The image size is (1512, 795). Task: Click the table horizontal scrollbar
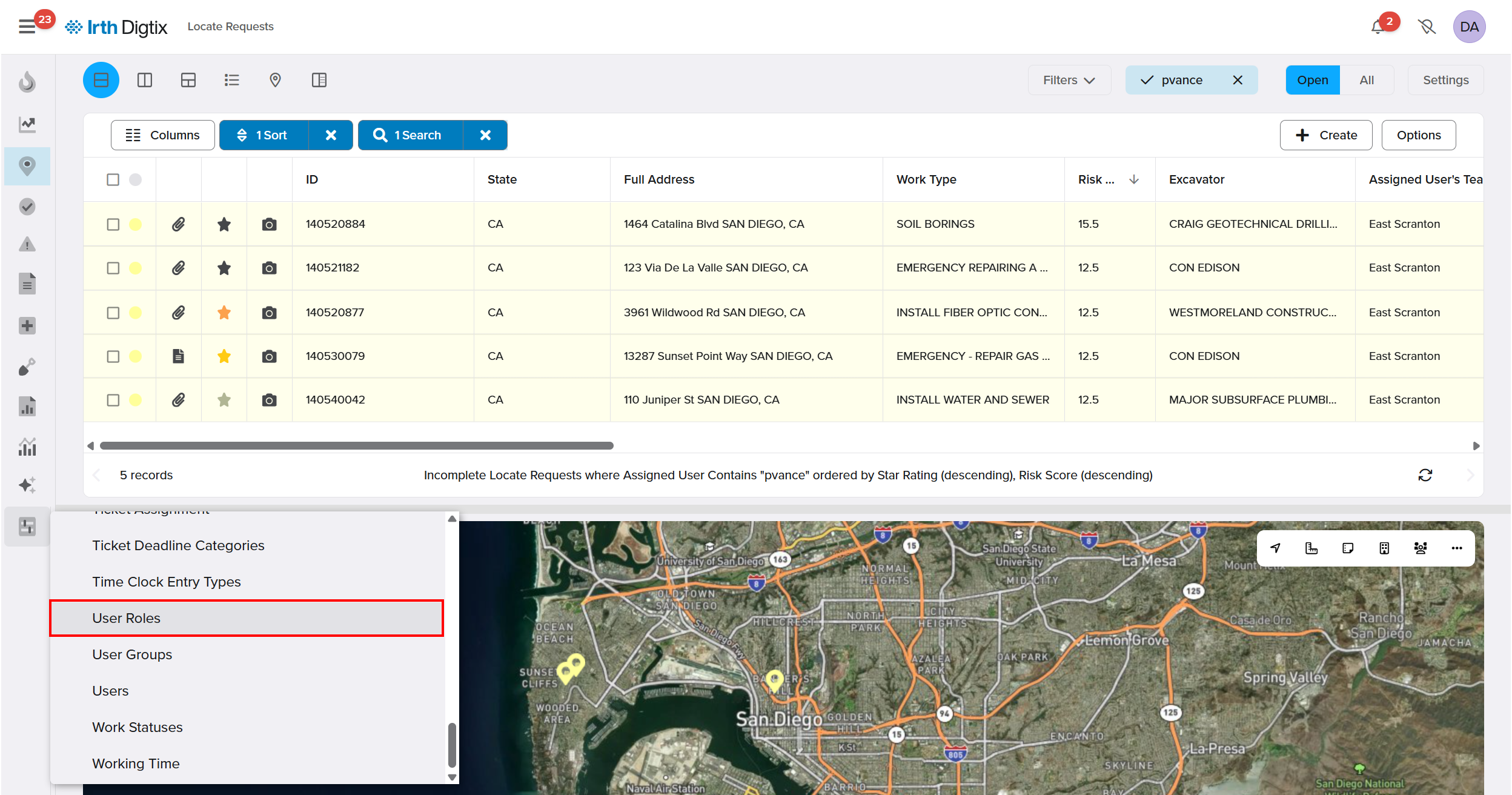[x=356, y=445]
